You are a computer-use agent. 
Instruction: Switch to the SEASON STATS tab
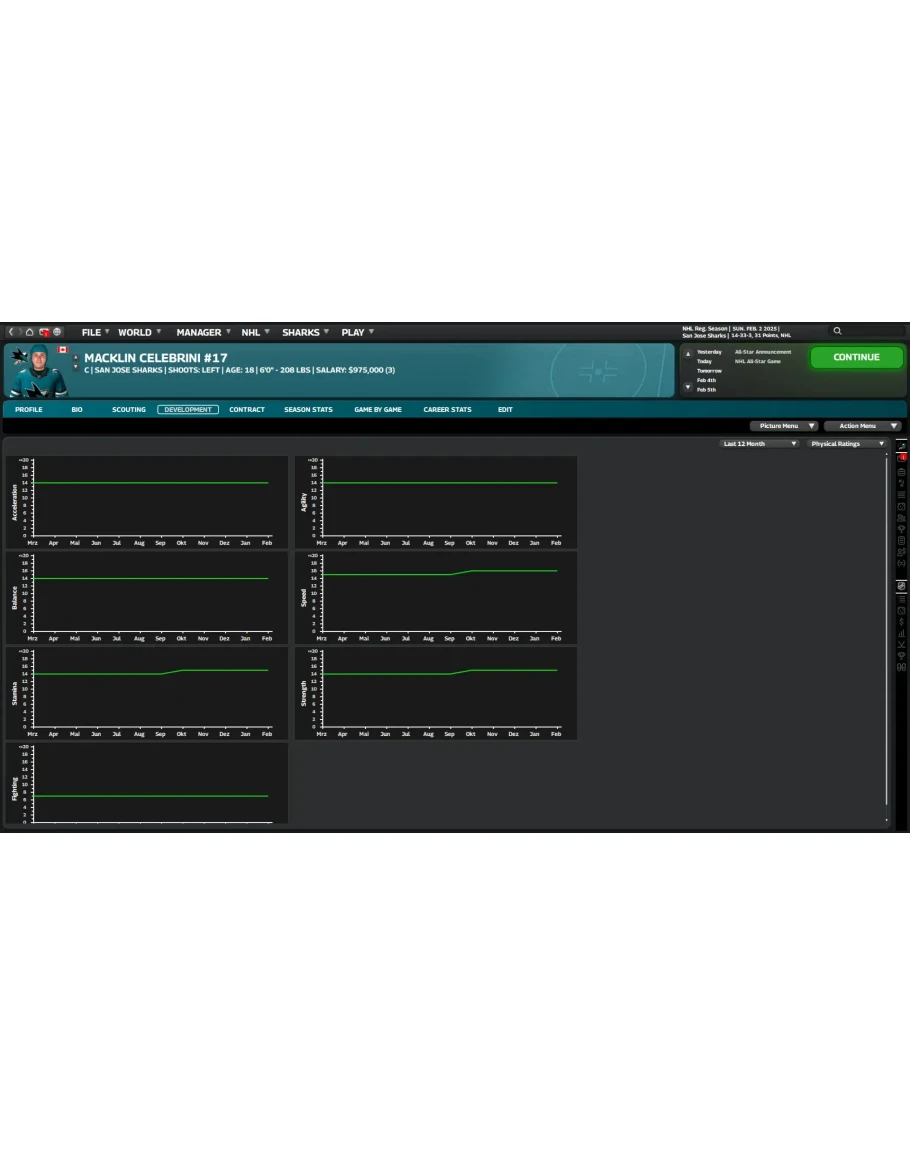[308, 410]
